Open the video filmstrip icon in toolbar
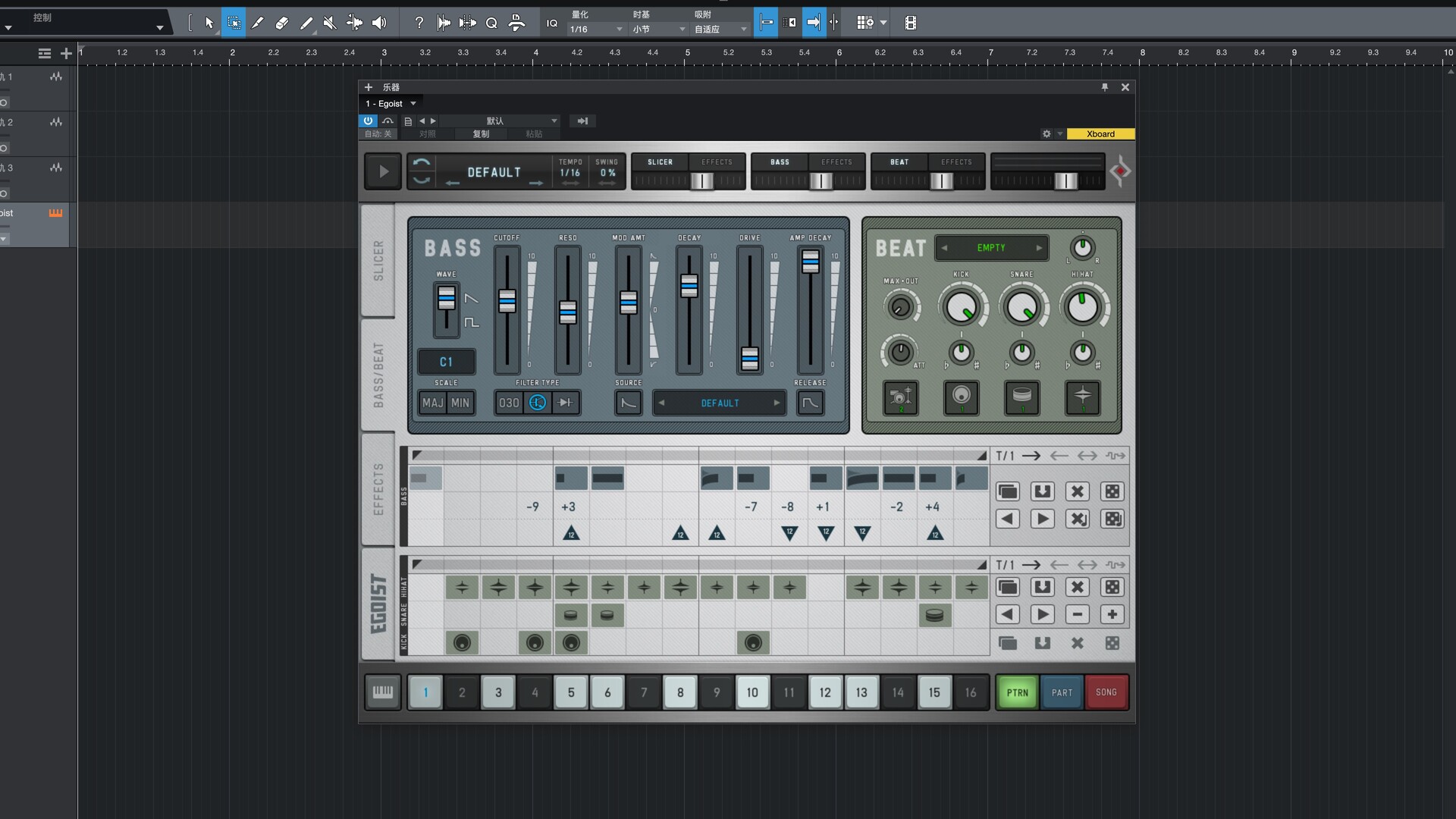Image resolution: width=1456 pixels, height=819 pixels. point(911,23)
